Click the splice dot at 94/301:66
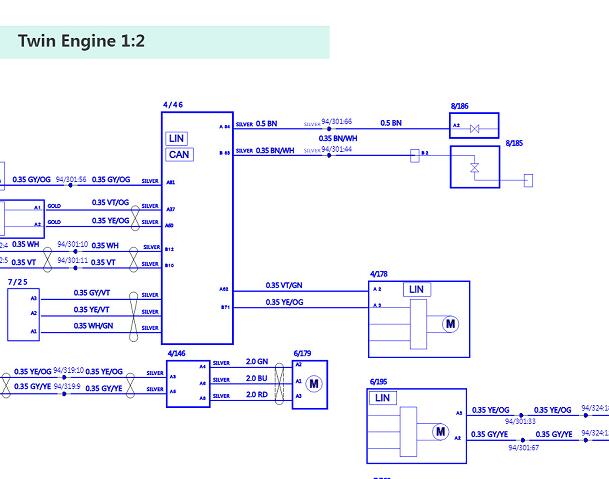The height and width of the screenshot is (479, 609). tap(329, 129)
